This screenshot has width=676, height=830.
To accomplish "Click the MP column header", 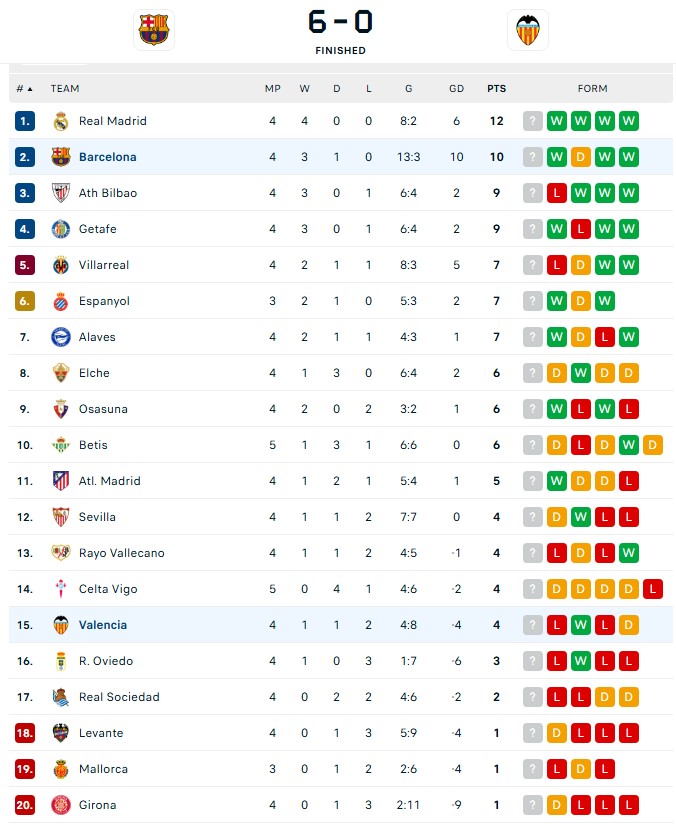I will 273,89.
